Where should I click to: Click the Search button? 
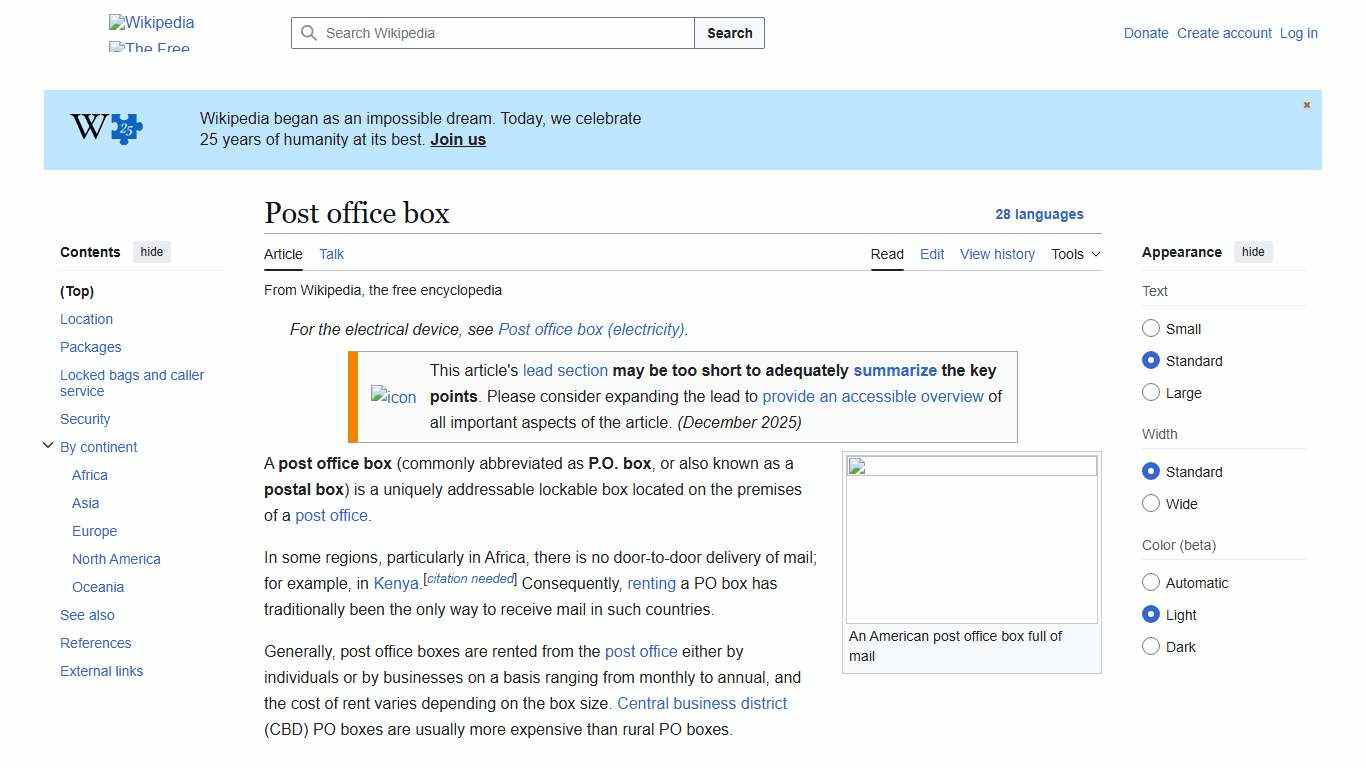point(729,33)
